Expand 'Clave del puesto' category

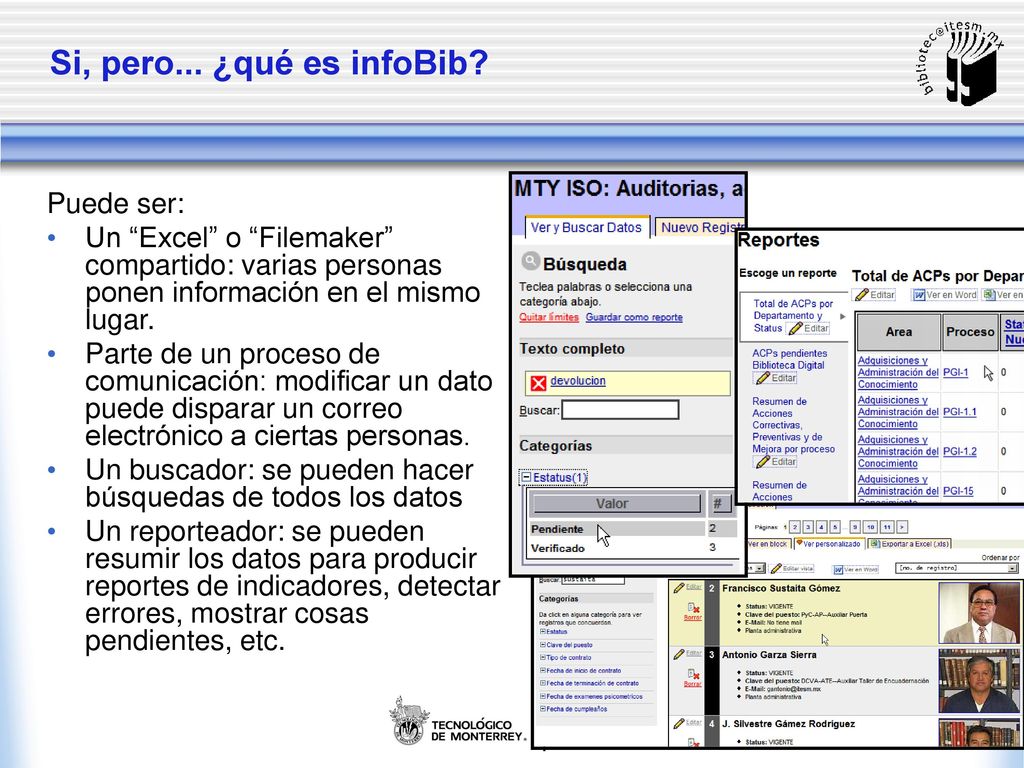[x=543, y=645]
